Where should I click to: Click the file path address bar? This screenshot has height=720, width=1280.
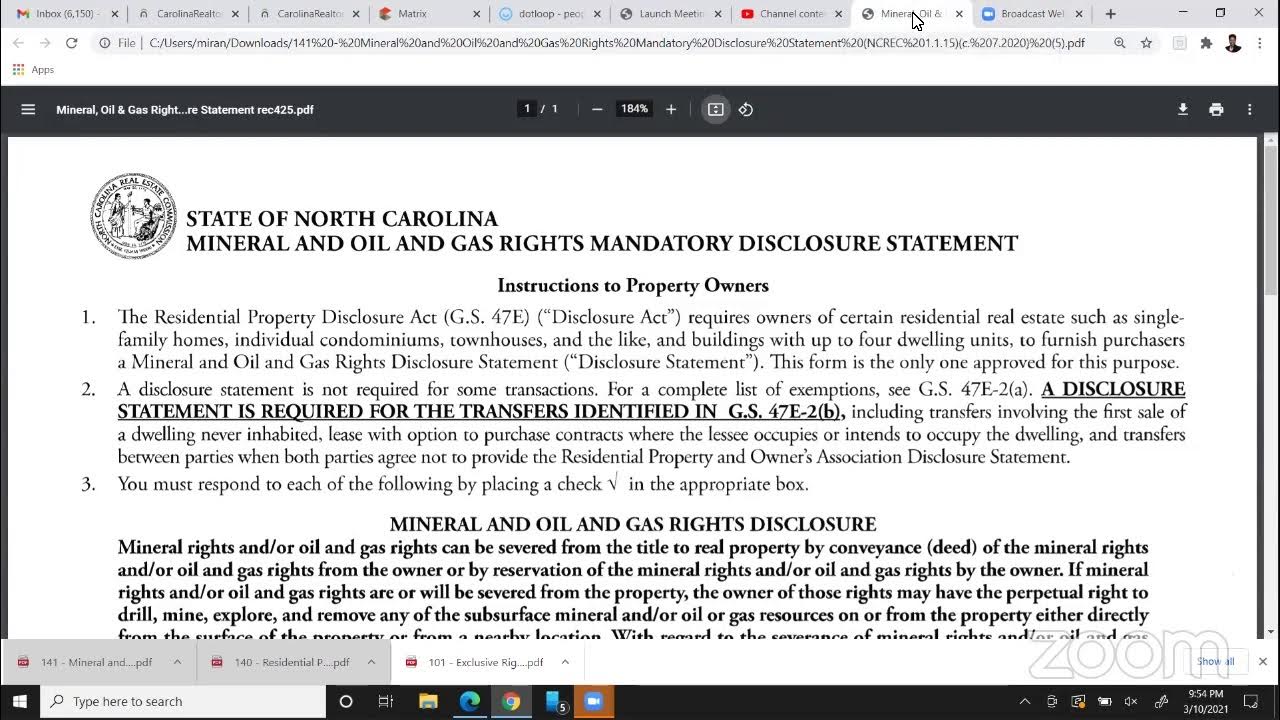[616, 43]
